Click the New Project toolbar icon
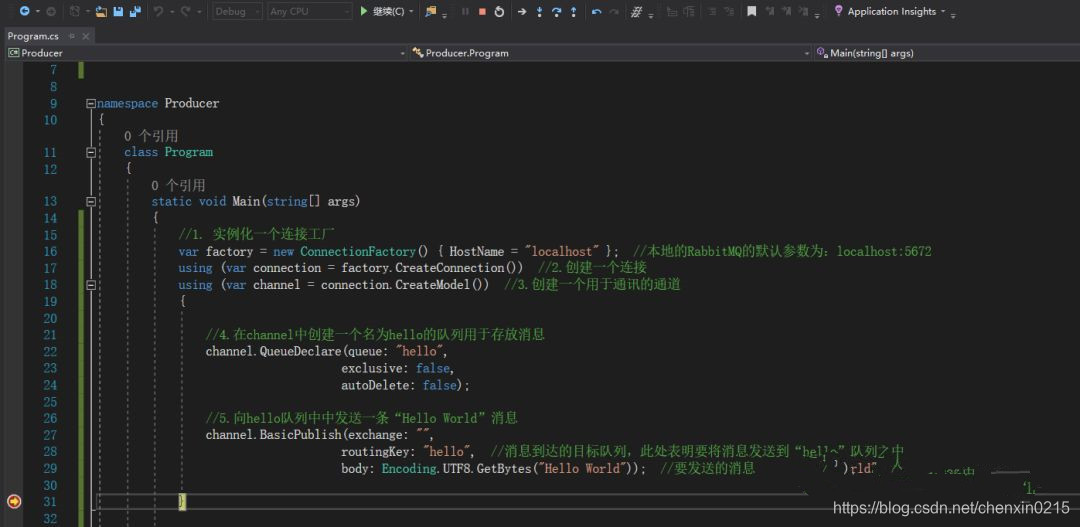 (x=76, y=11)
